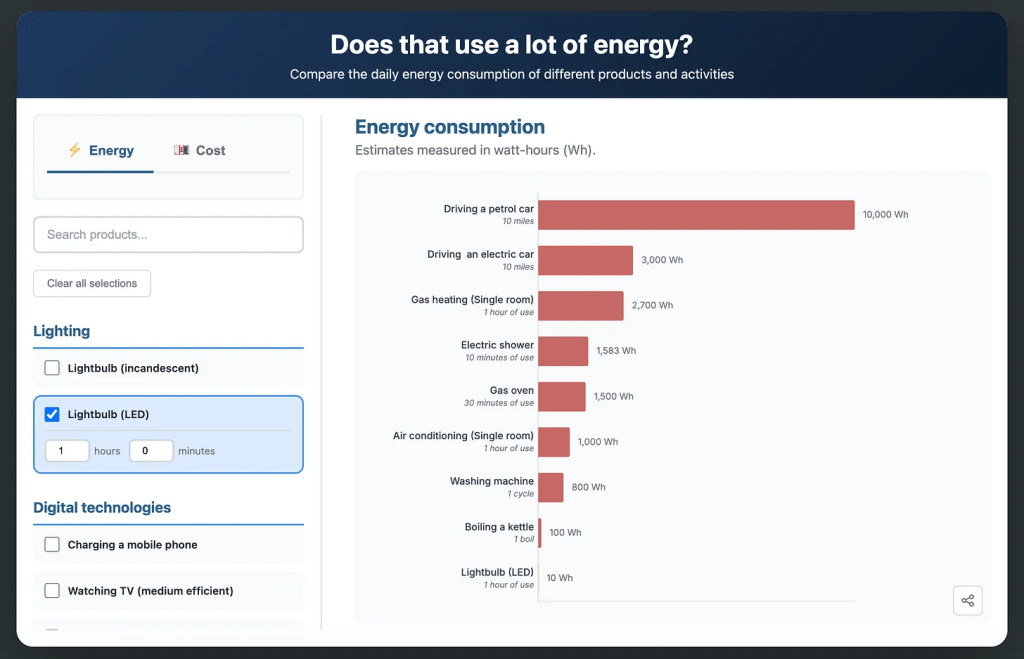Click the LED hours input box
The image size is (1024, 659).
(x=67, y=451)
